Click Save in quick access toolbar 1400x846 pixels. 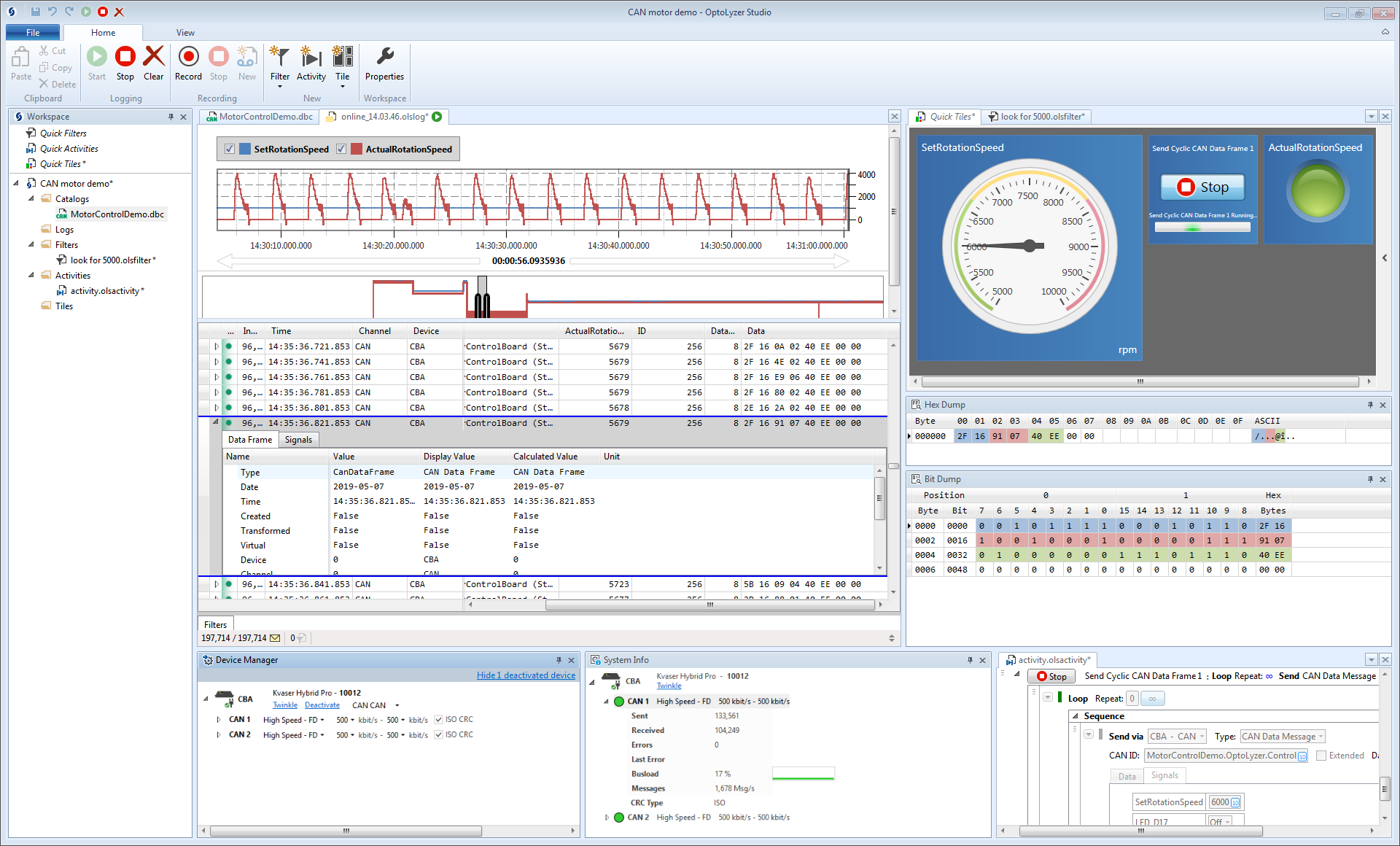tap(35, 12)
